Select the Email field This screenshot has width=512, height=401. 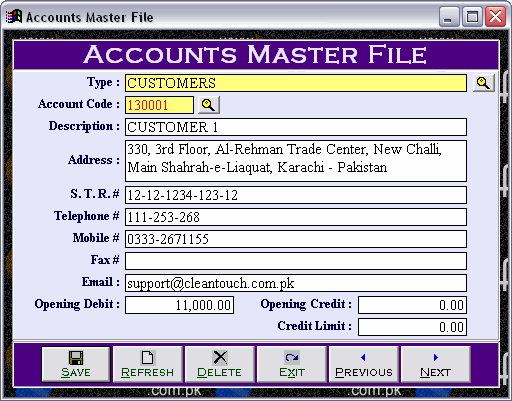coord(296,283)
